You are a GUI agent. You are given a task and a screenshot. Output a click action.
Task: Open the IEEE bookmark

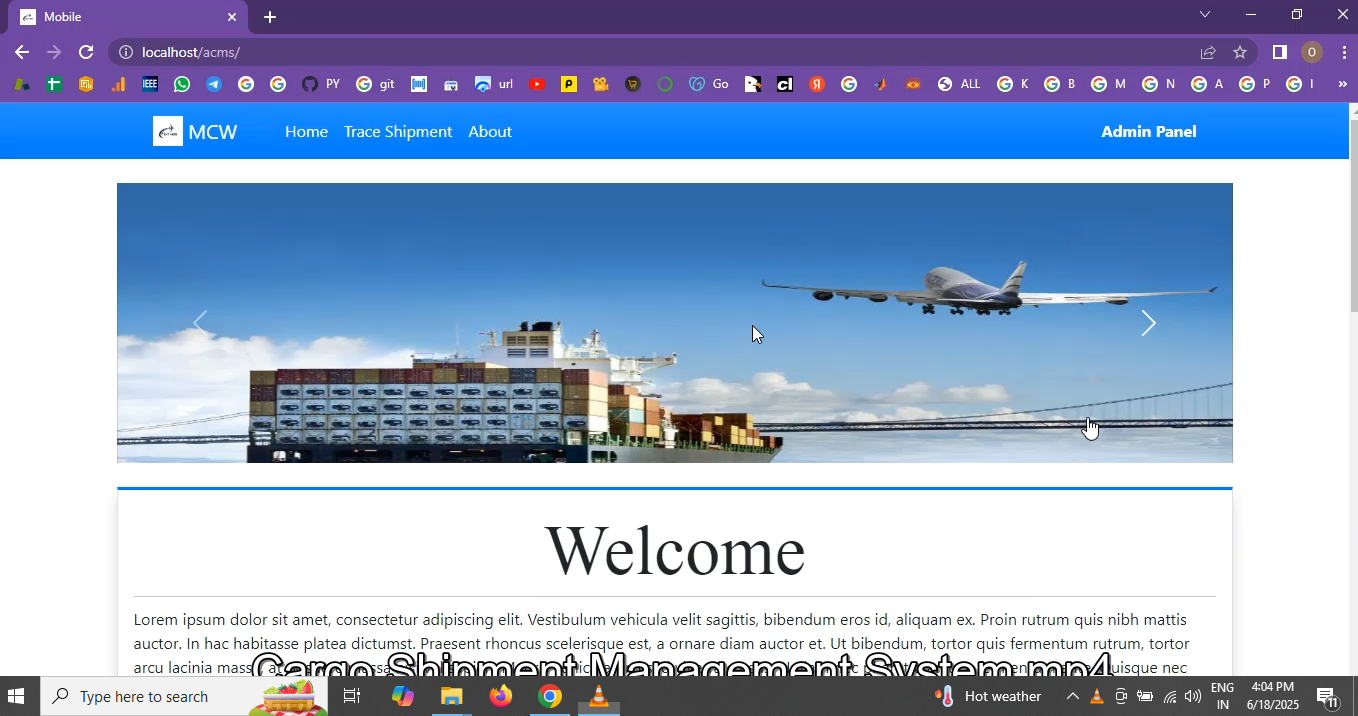point(150,84)
